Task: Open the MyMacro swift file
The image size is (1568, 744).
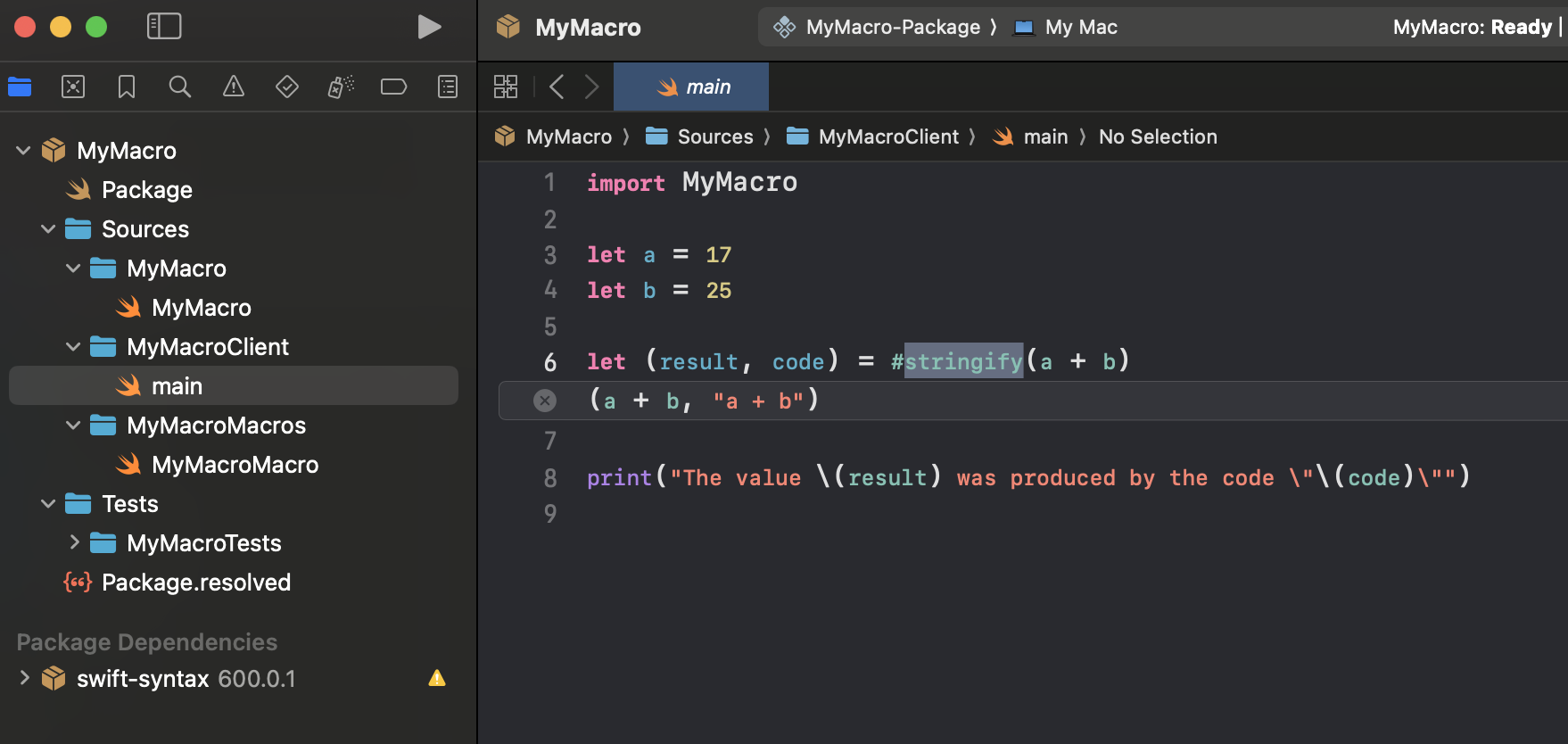Action: tap(234, 307)
